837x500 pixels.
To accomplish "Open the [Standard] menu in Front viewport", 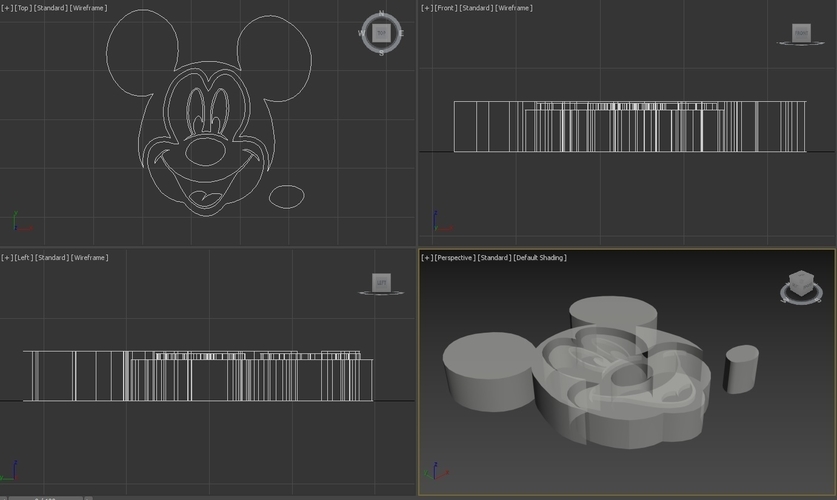I will tap(476, 8).
